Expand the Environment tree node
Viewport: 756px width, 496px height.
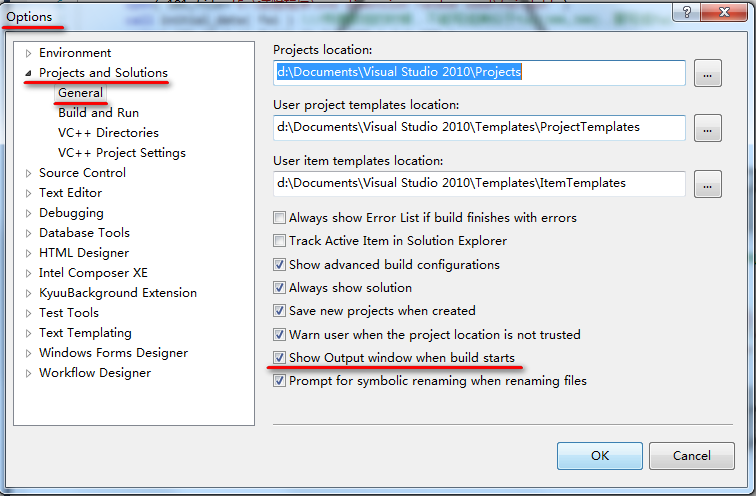[29, 53]
